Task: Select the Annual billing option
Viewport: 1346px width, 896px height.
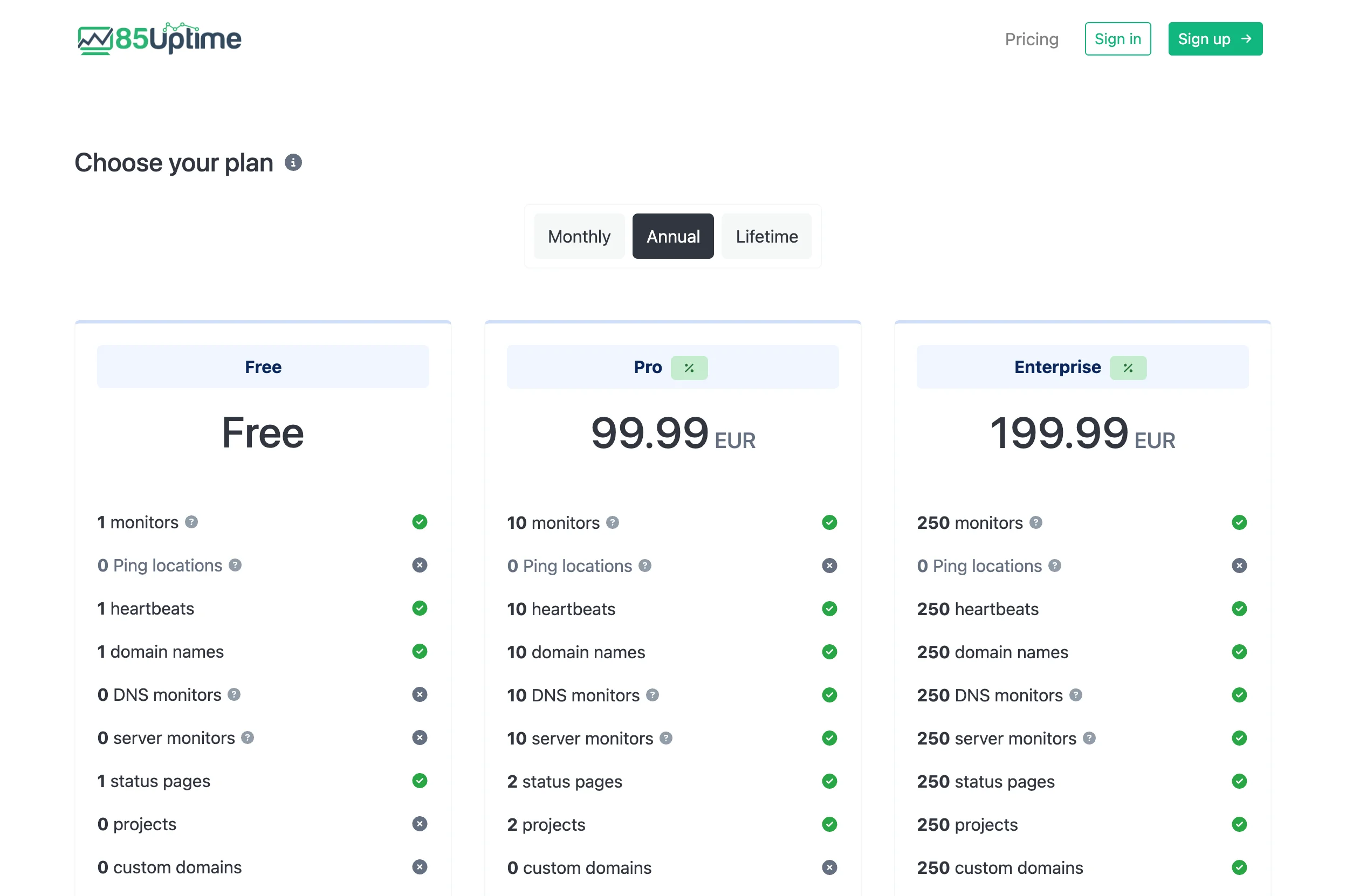Action: click(x=672, y=237)
